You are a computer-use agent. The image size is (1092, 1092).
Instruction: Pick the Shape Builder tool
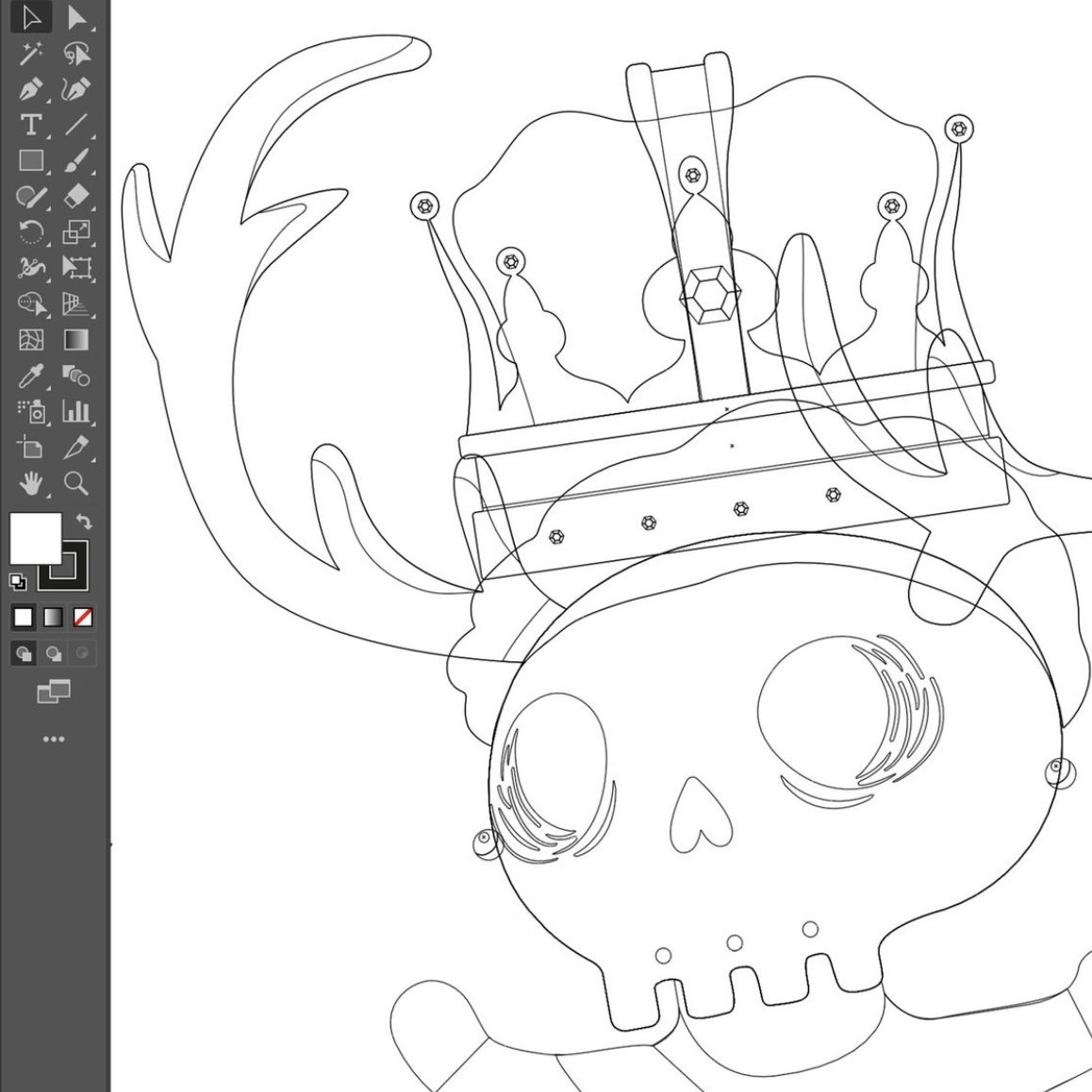[31, 305]
